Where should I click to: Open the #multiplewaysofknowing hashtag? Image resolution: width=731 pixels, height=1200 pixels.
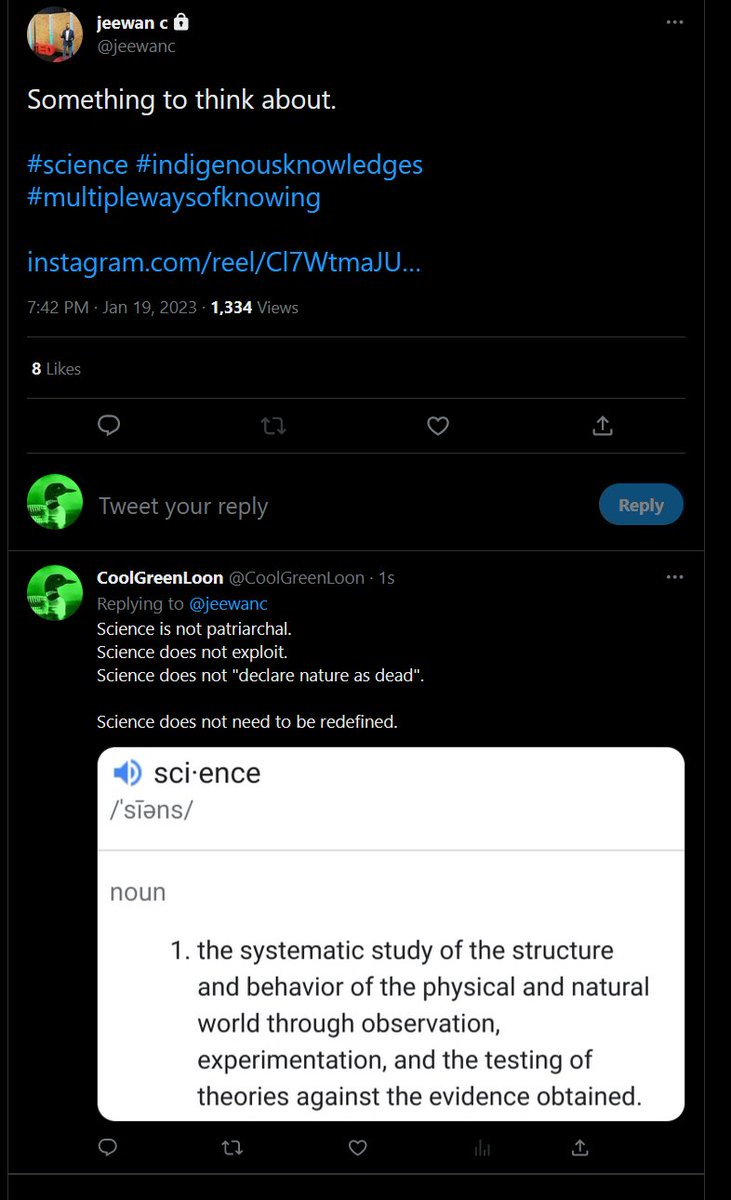coord(174,197)
